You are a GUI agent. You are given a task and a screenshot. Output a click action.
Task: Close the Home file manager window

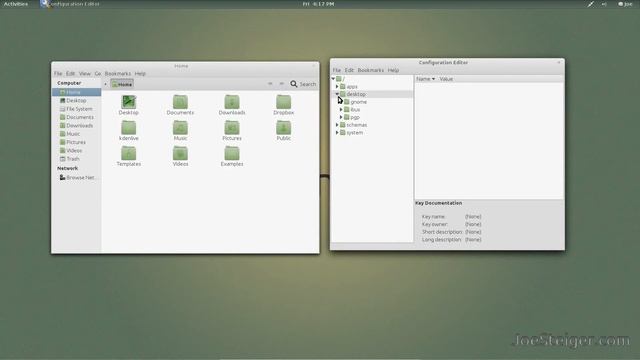tap(314, 66)
